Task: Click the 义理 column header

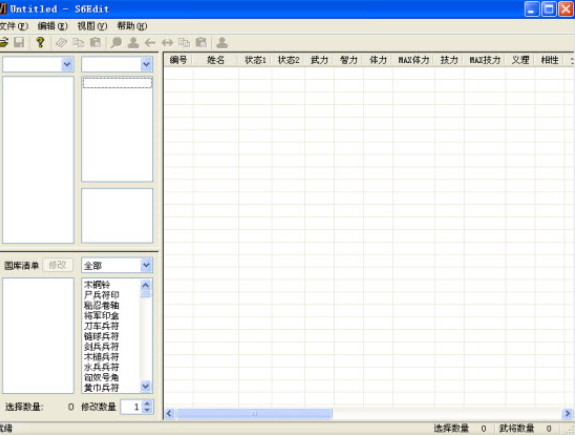Action: pyautogui.click(x=520, y=60)
